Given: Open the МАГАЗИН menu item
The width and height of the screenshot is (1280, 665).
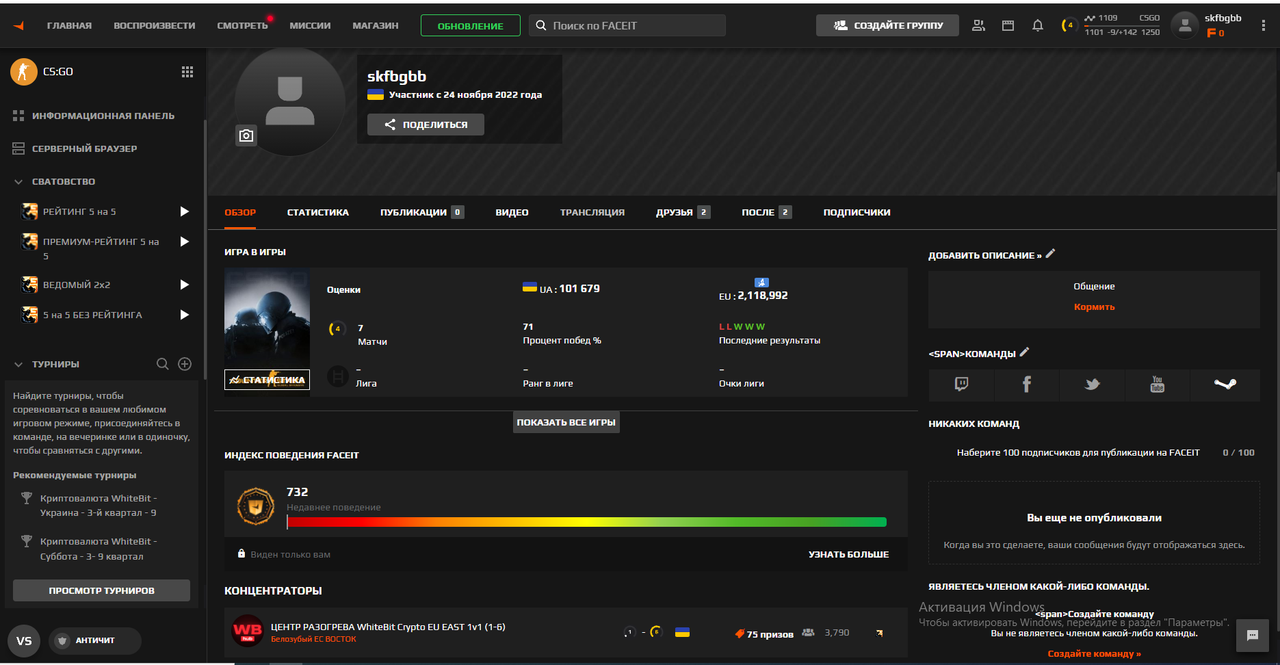Looking at the screenshot, I should pos(375,25).
